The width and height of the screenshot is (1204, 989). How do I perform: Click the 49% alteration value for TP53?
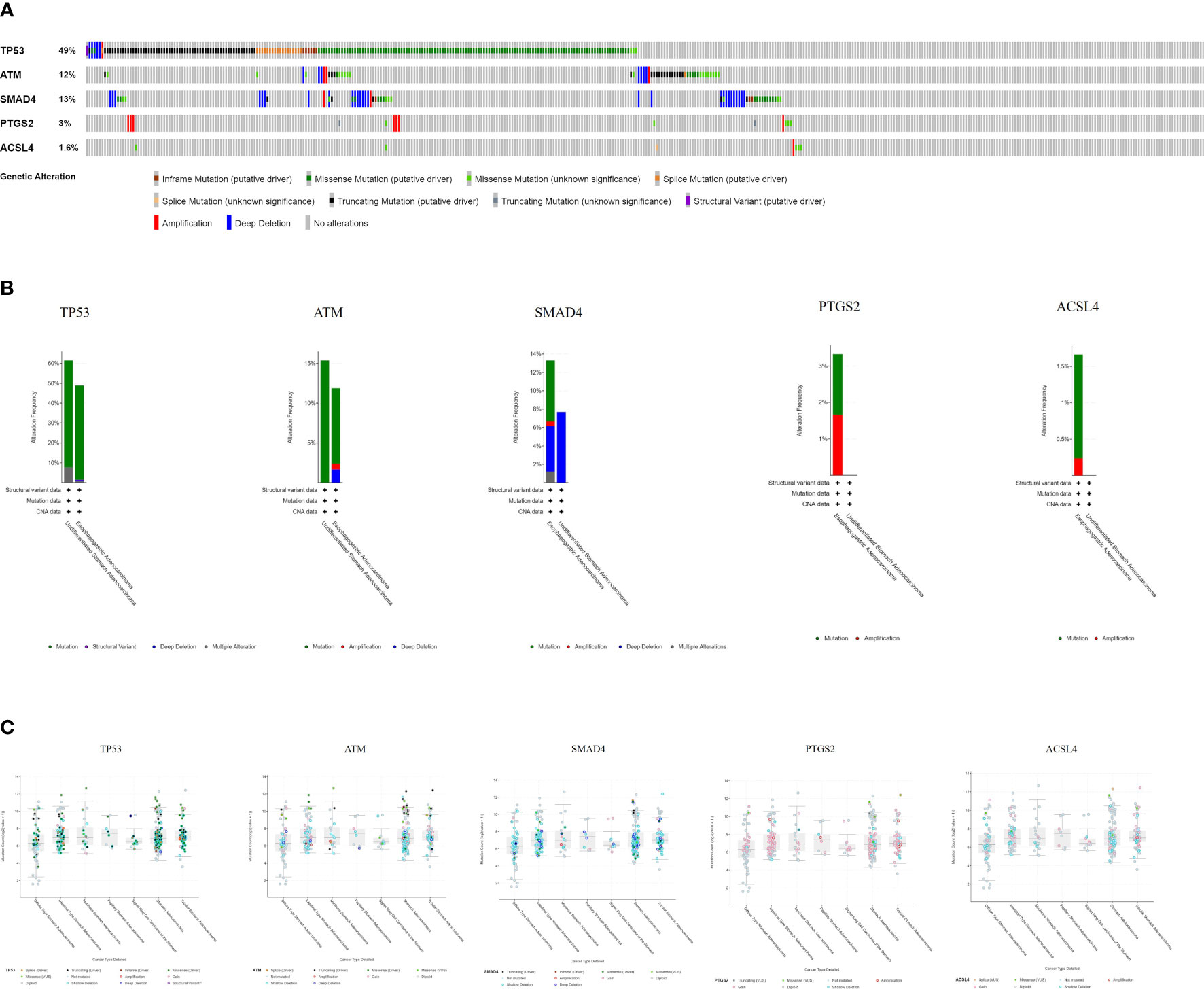[x=67, y=50]
